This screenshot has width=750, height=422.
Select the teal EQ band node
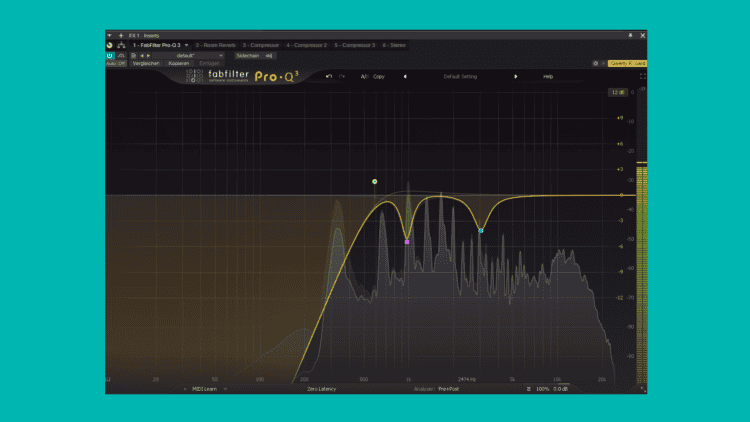pos(481,231)
